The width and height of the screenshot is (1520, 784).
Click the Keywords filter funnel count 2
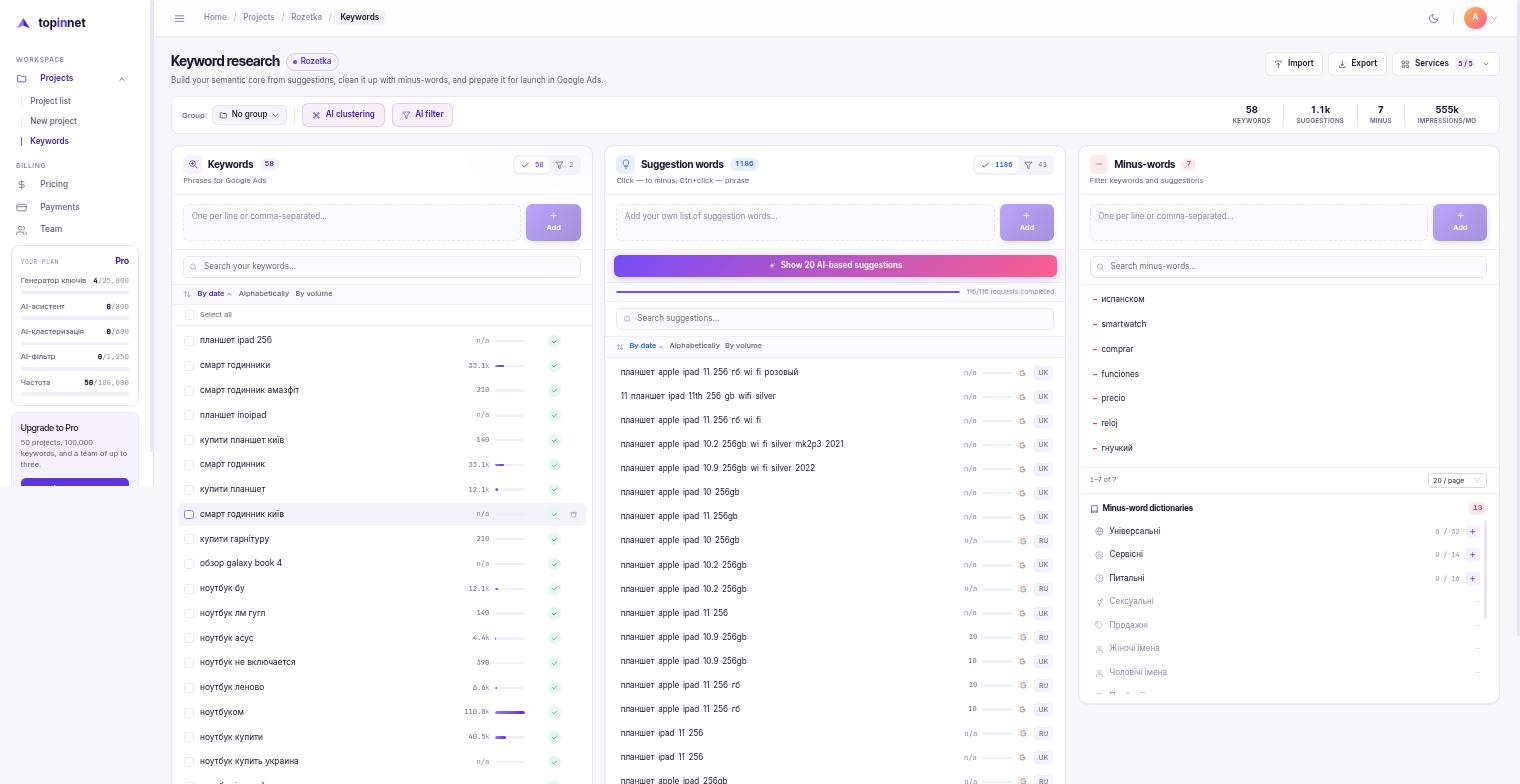(x=565, y=165)
